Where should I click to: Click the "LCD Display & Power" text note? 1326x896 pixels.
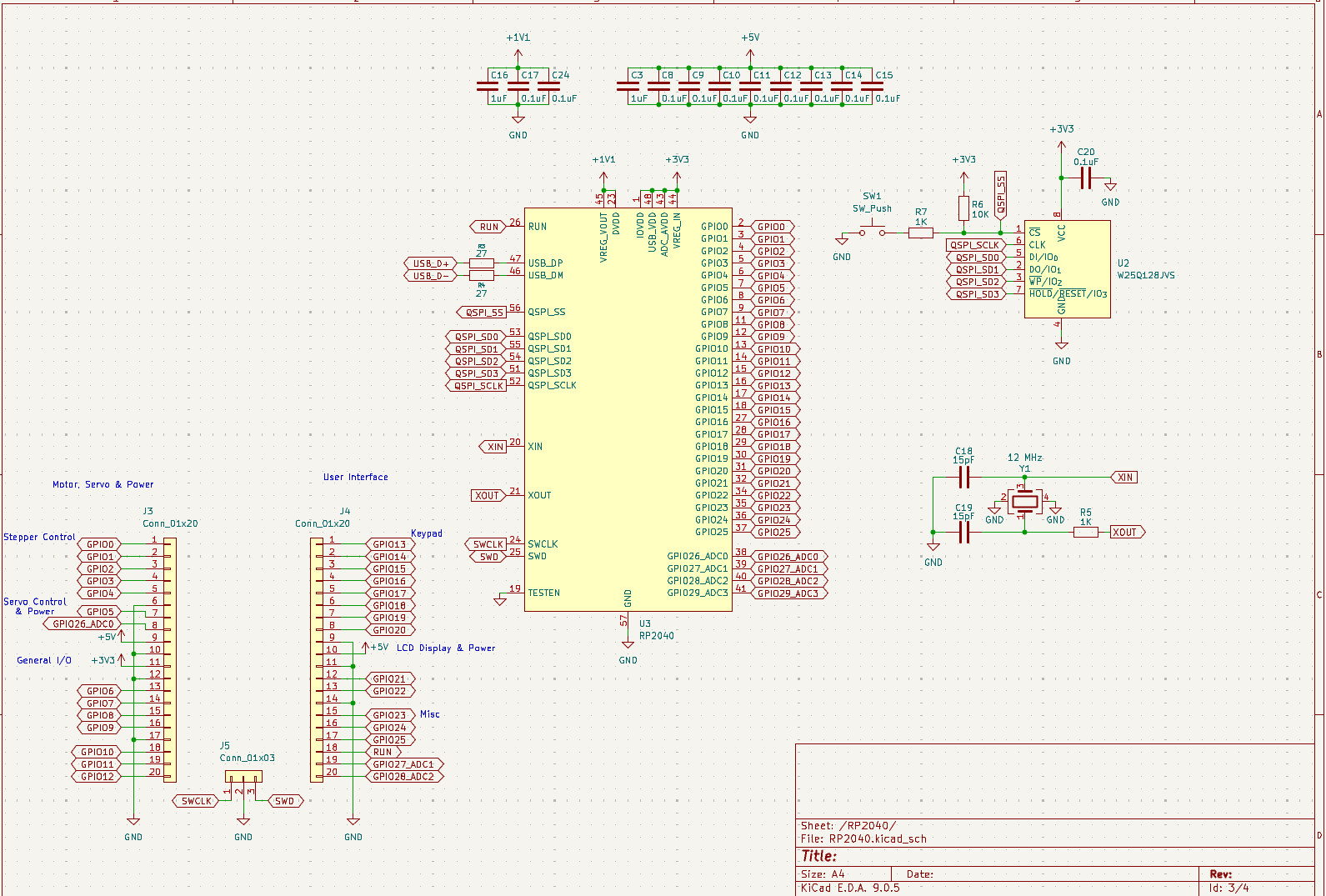pyautogui.click(x=445, y=648)
